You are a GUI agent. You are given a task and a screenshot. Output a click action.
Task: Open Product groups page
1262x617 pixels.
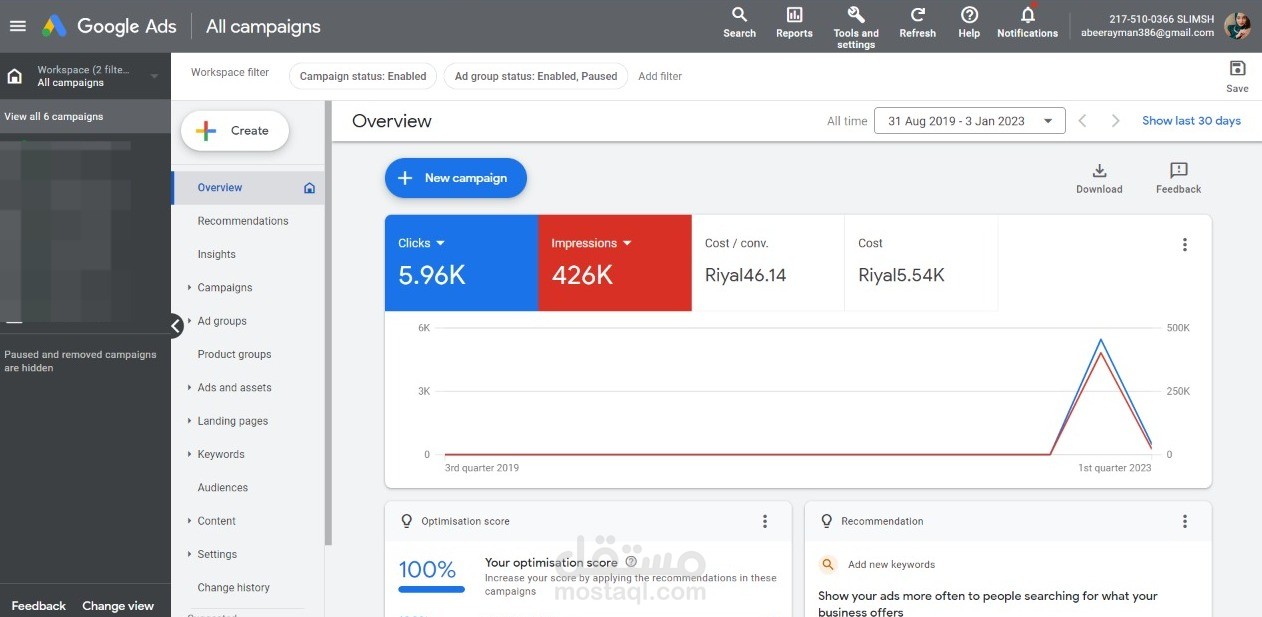tap(234, 354)
